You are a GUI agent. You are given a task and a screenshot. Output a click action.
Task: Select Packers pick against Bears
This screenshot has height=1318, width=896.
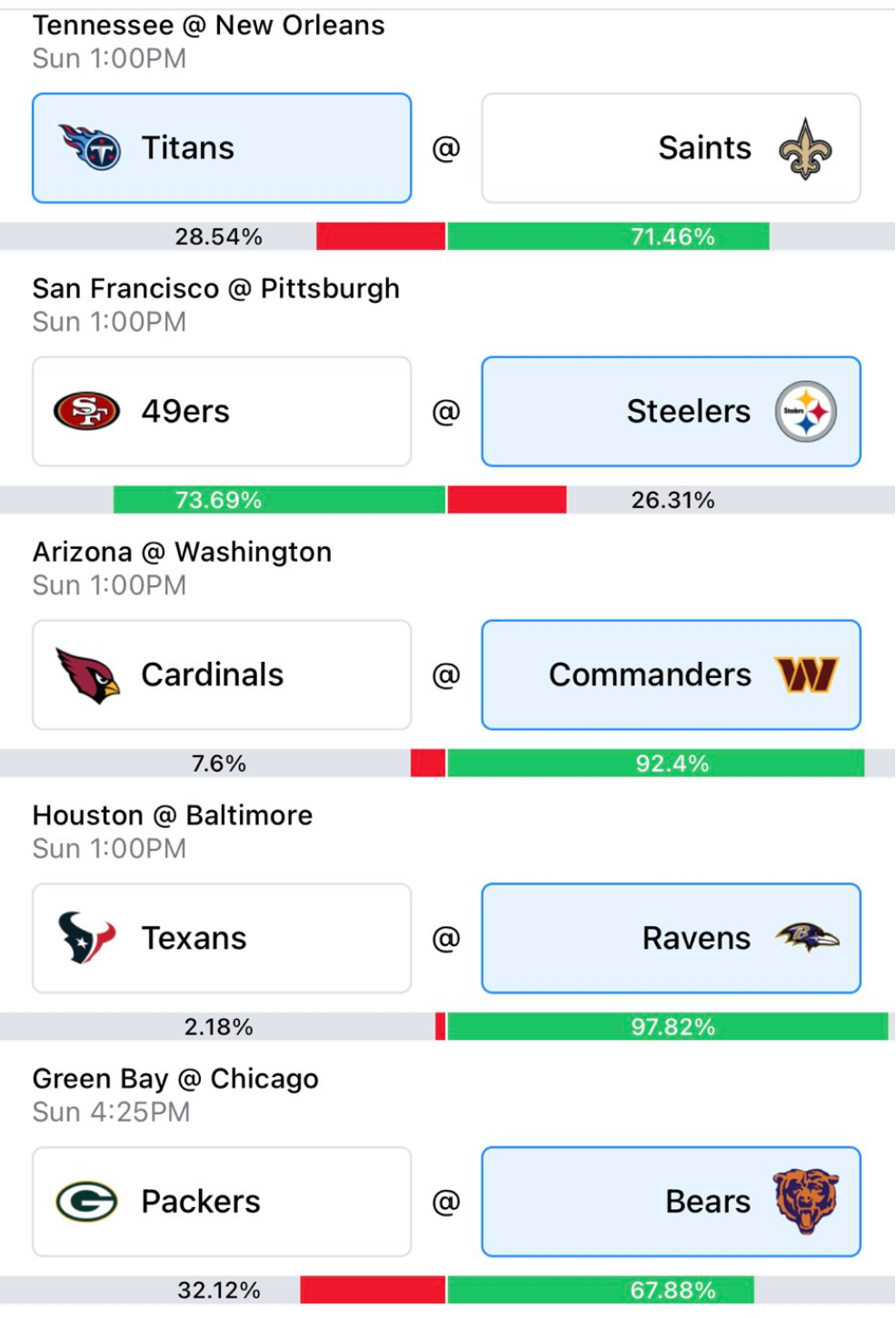click(x=222, y=1202)
